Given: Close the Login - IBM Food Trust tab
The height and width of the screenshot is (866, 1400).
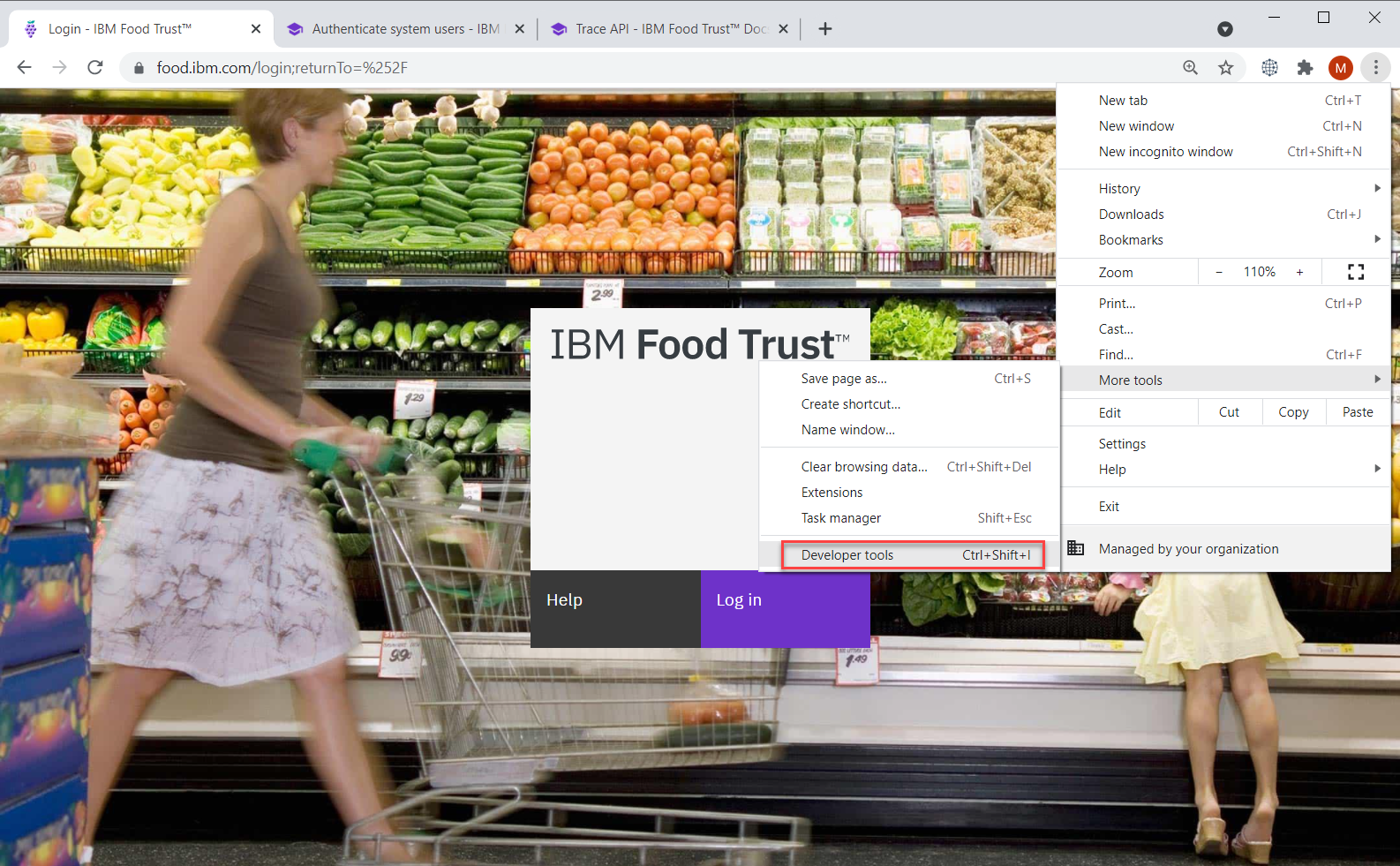Looking at the screenshot, I should 256,29.
